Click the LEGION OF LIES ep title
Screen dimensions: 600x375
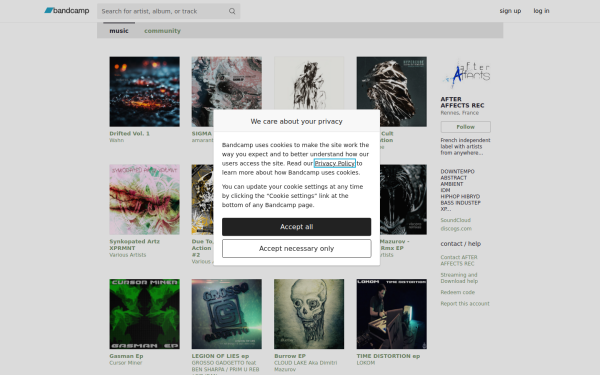[x=220, y=356]
